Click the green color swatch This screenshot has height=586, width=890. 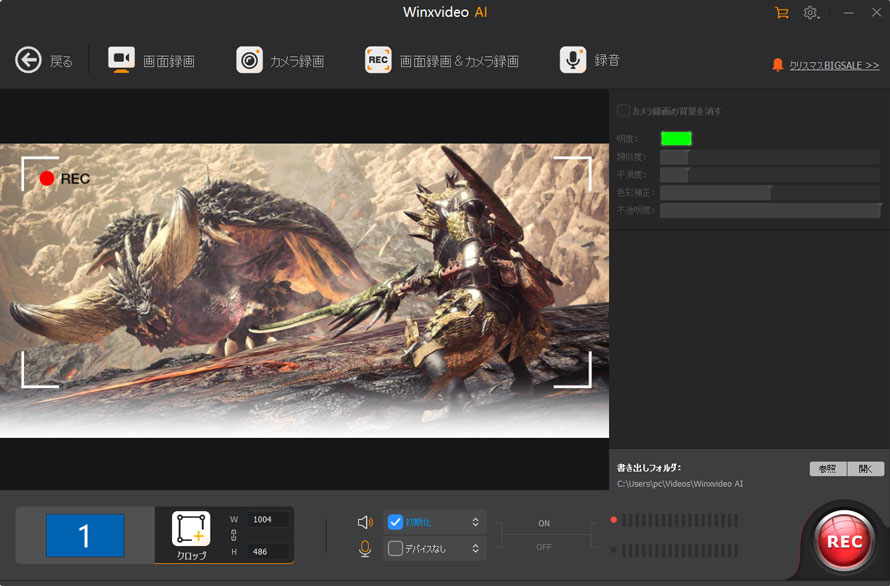pos(675,139)
